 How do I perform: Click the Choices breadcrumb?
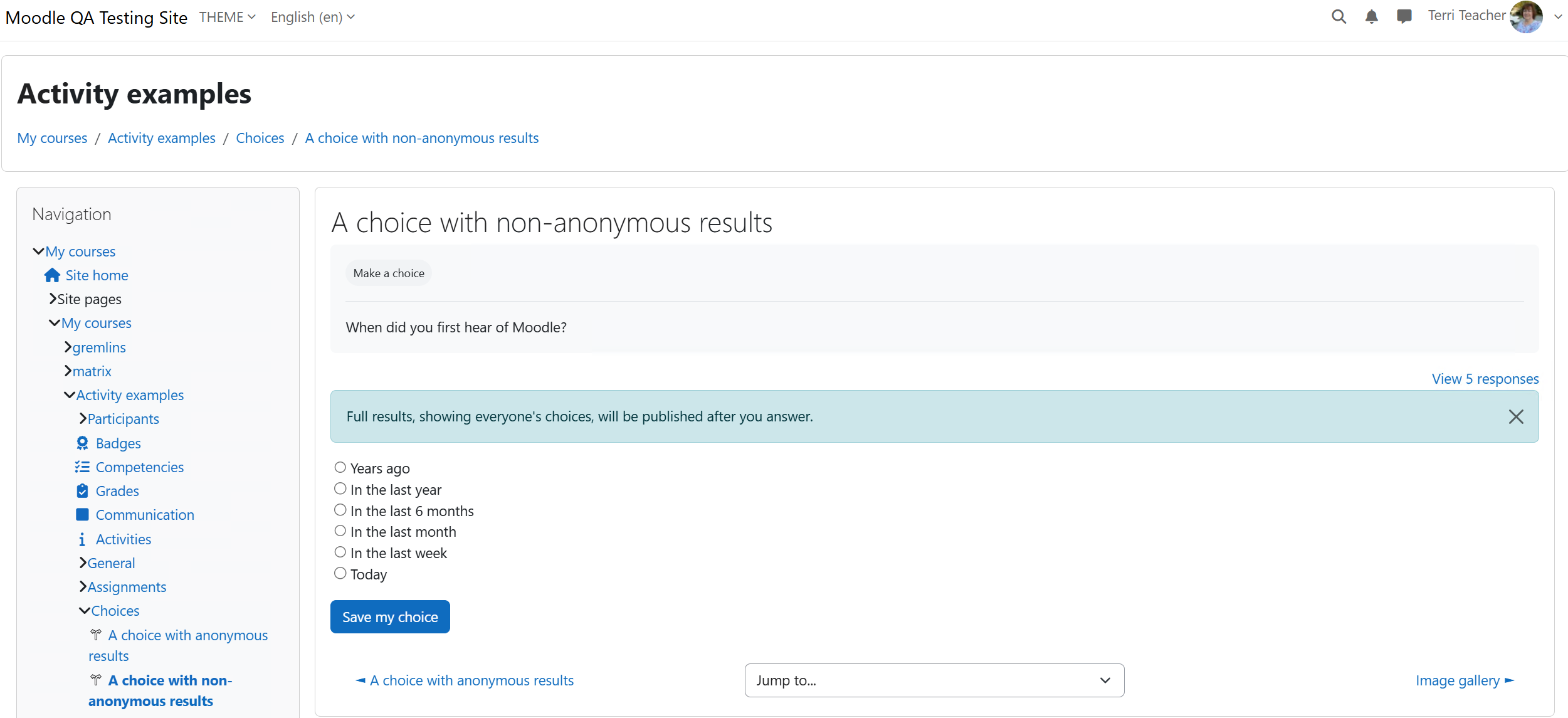coord(260,138)
